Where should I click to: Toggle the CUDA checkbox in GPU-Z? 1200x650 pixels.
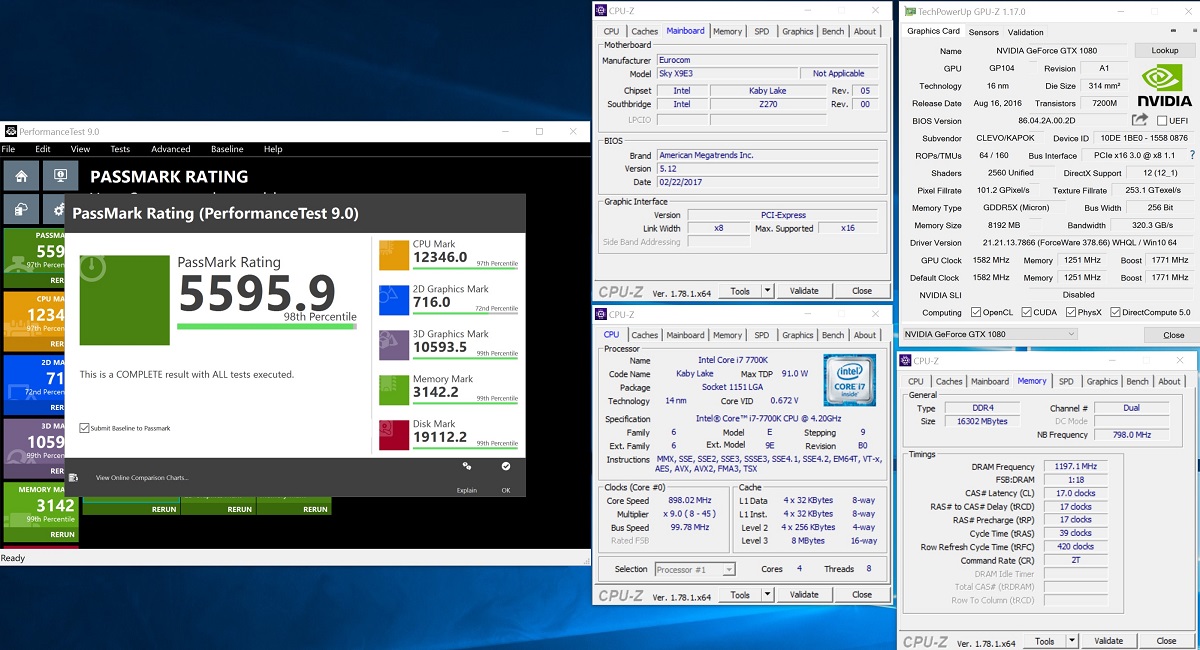(1024, 312)
